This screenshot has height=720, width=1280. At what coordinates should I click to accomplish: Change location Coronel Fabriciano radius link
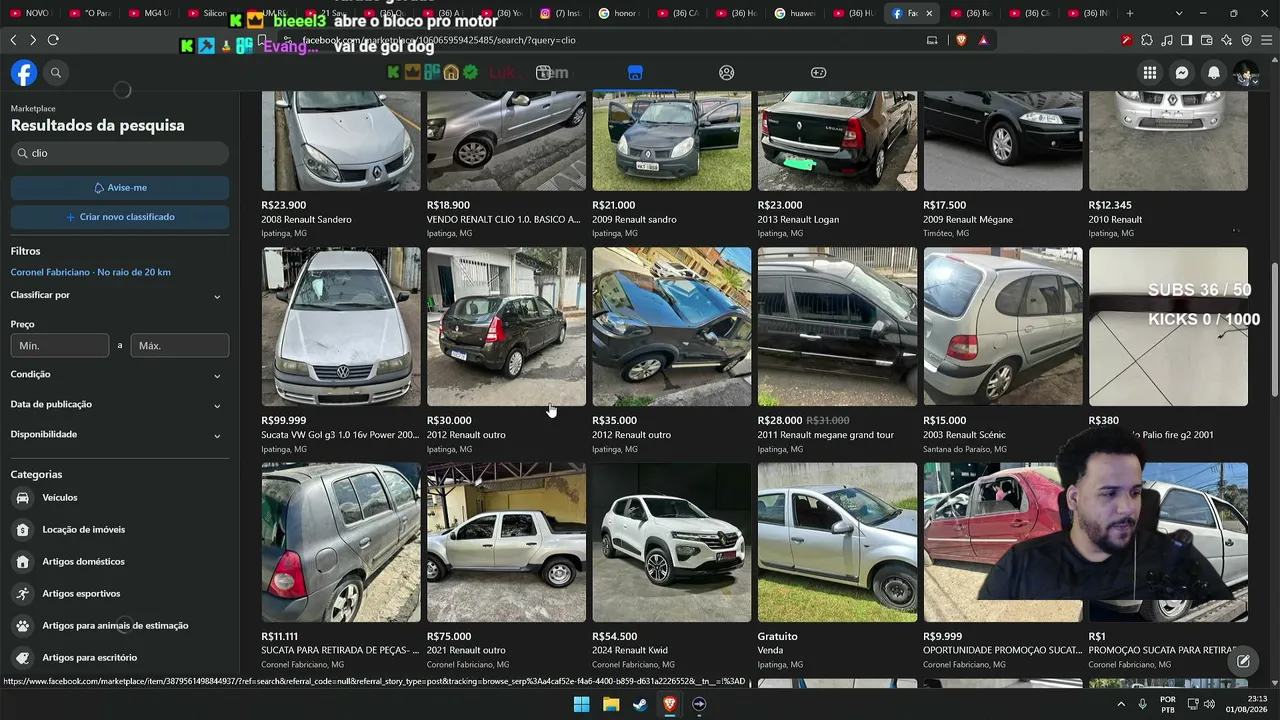point(91,272)
